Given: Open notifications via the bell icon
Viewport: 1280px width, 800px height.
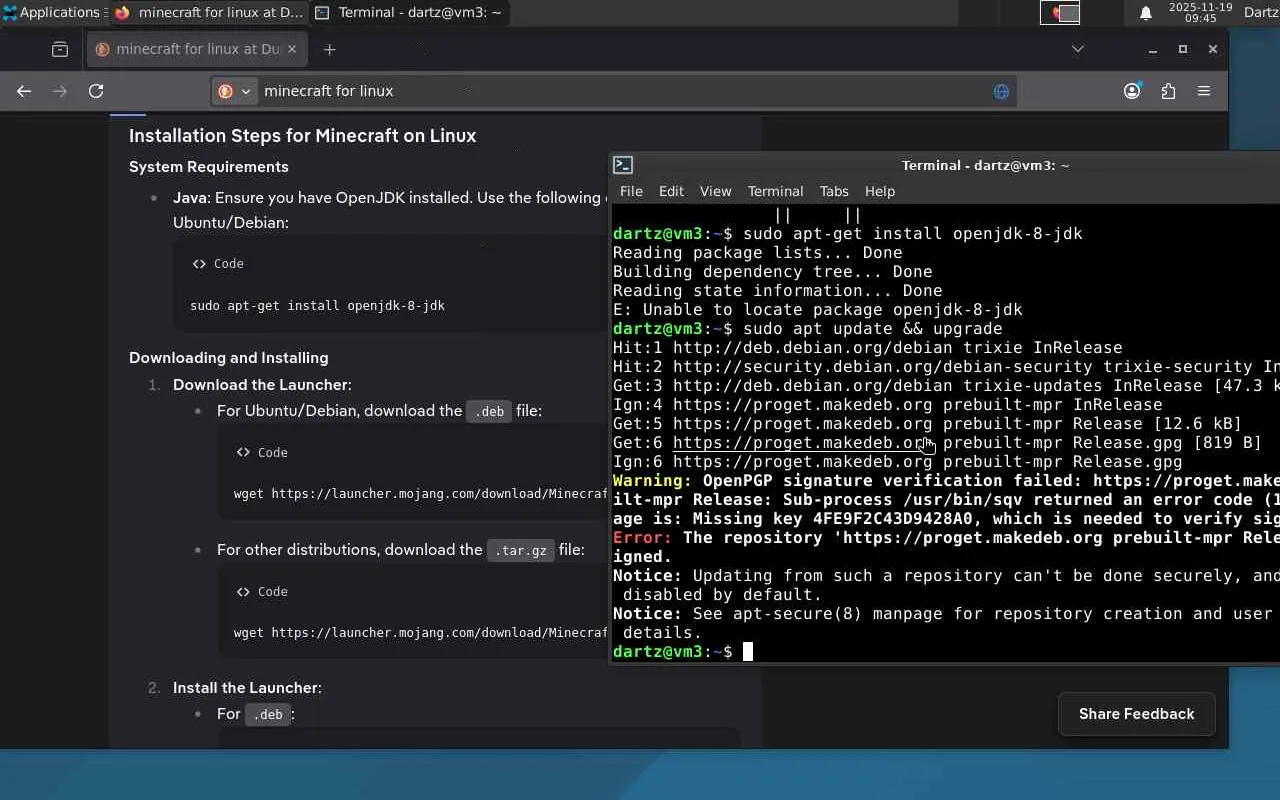Looking at the screenshot, I should click(x=1146, y=13).
